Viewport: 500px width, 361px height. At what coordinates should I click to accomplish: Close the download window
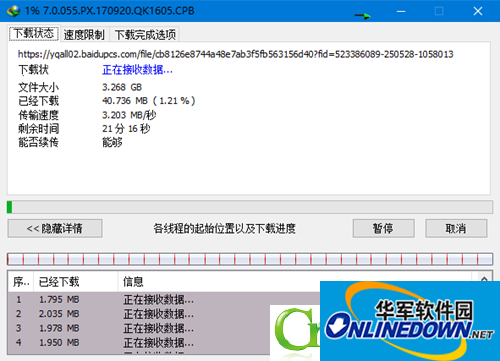click(478, 11)
